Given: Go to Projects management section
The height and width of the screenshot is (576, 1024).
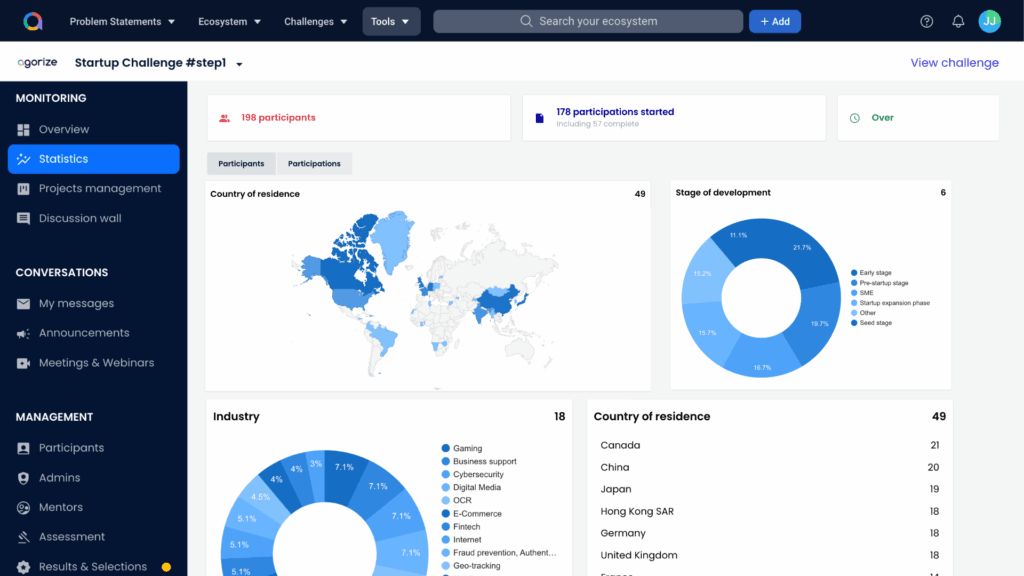Looking at the screenshot, I should [x=99, y=189].
